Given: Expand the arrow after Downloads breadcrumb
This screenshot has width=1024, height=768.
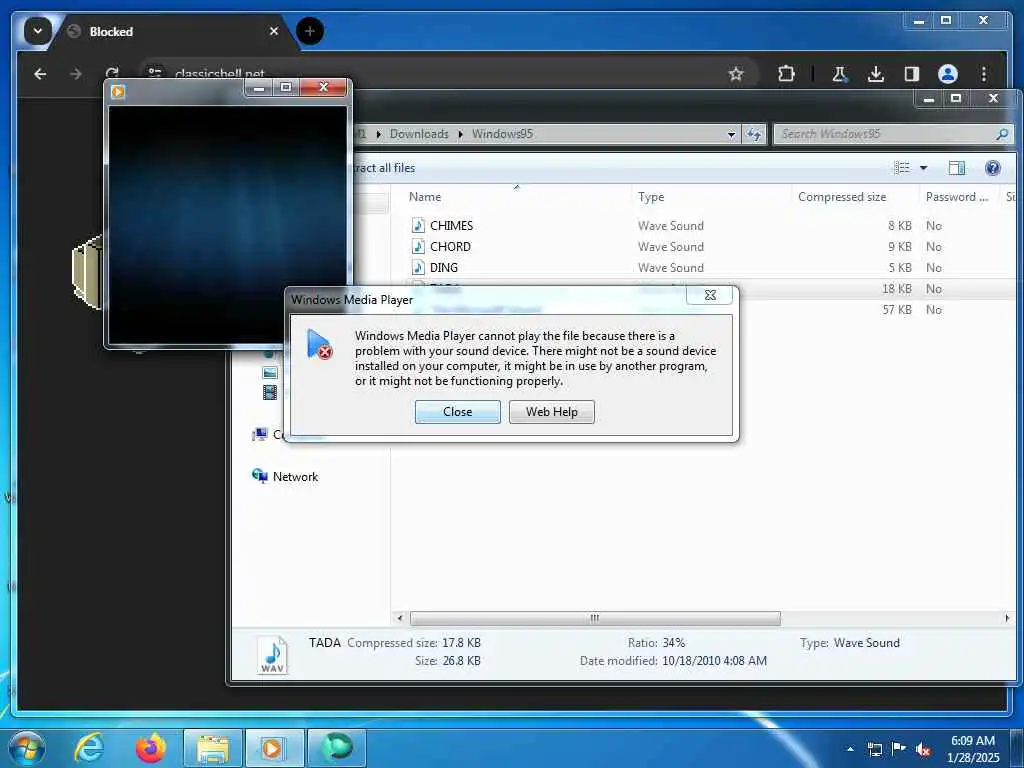Looking at the screenshot, I should [460, 134].
